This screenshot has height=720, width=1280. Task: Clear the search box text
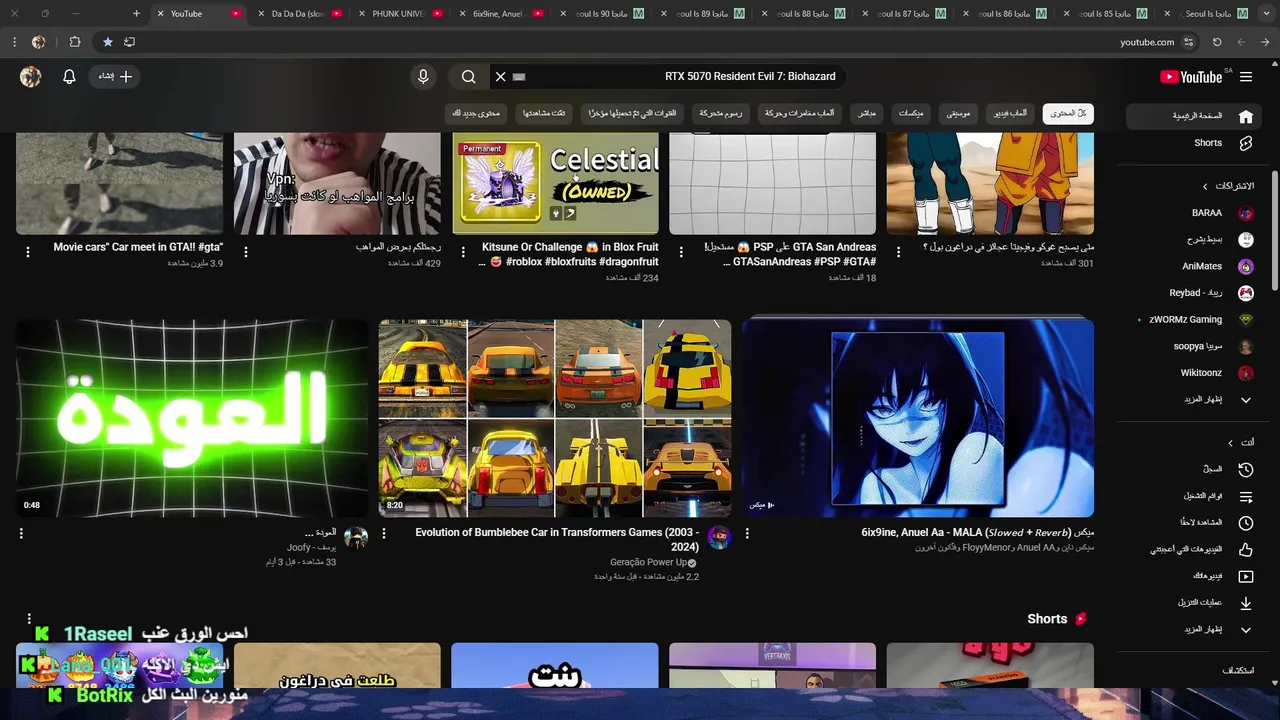click(x=501, y=77)
